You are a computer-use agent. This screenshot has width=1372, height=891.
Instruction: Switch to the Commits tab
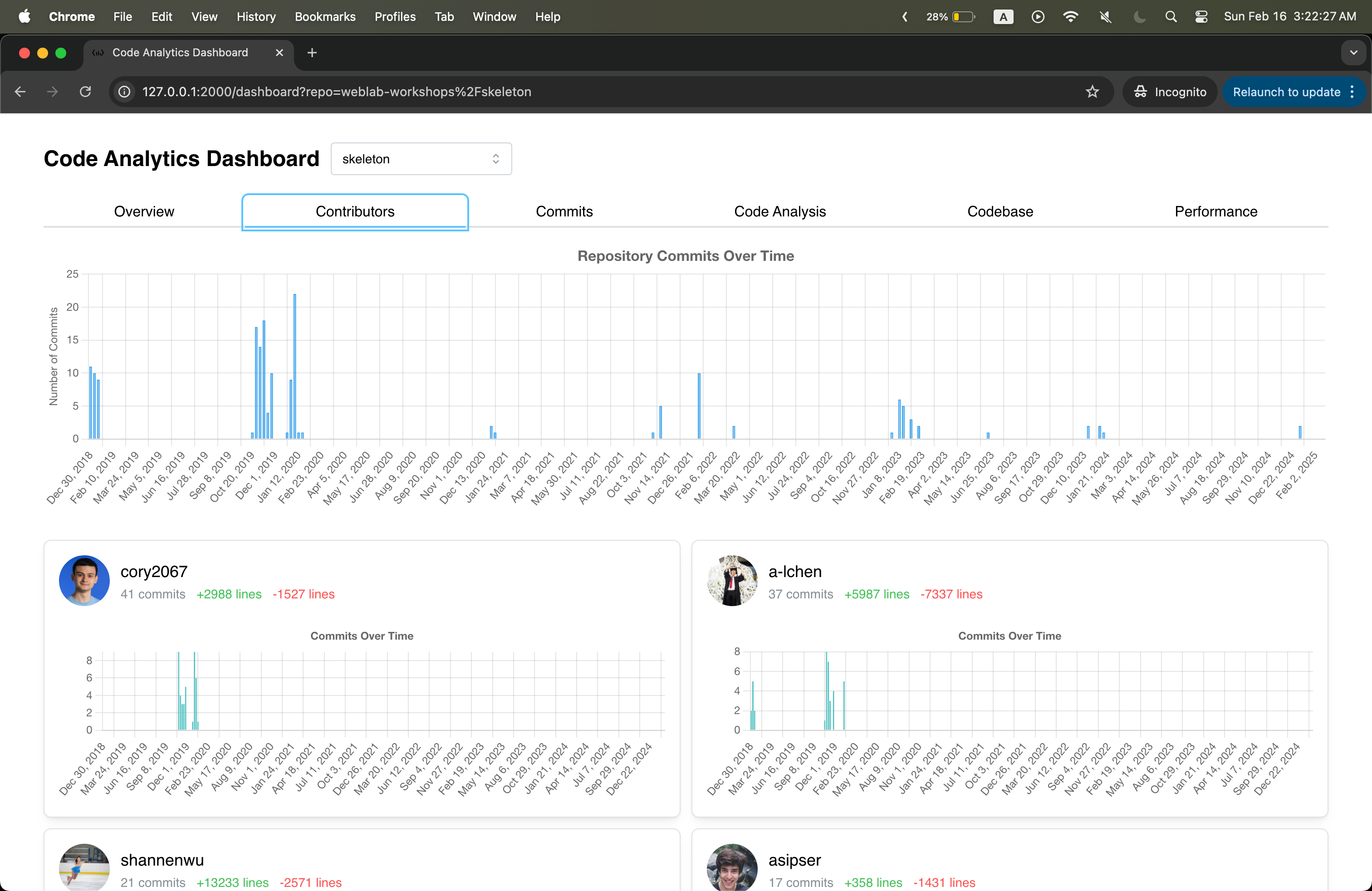click(564, 211)
